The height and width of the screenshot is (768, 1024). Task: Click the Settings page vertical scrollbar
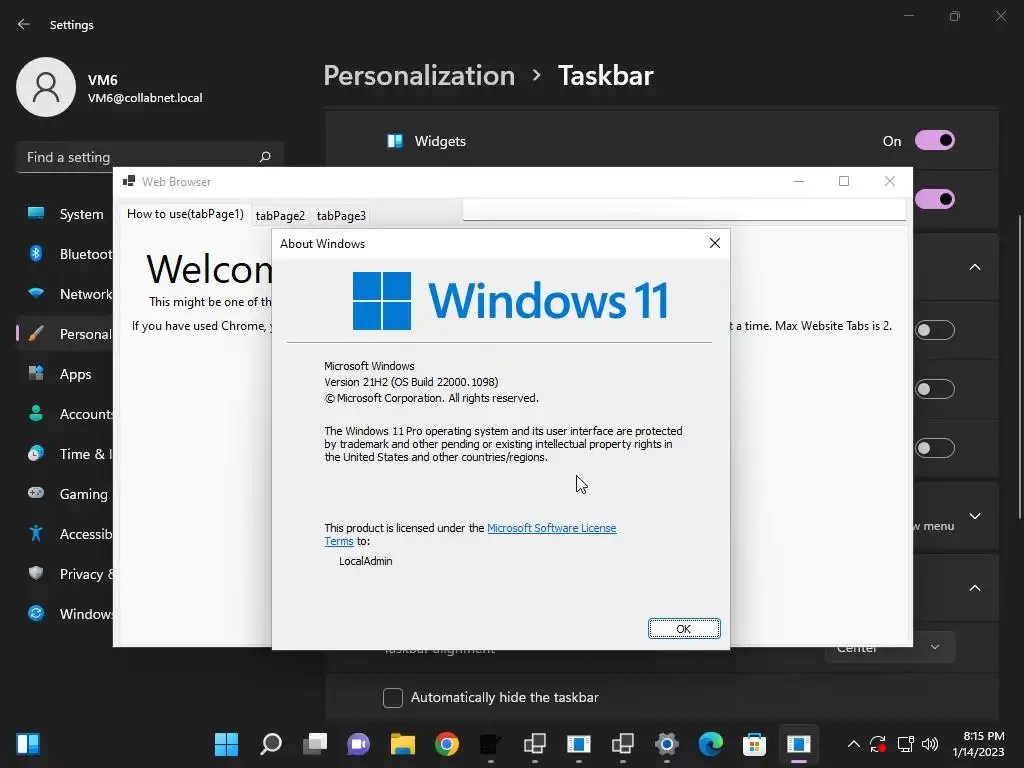pos(1019,366)
